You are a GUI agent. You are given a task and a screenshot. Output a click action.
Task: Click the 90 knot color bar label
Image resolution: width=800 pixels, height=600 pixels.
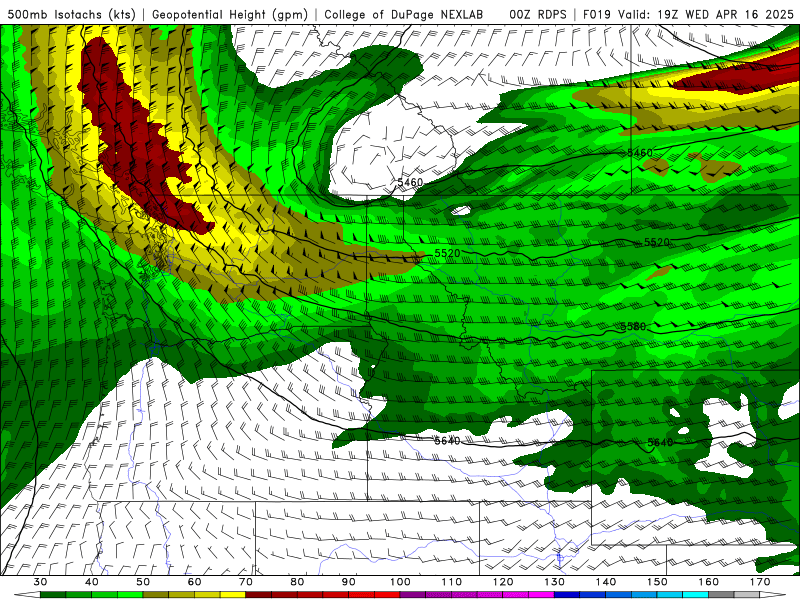pyautogui.click(x=348, y=582)
